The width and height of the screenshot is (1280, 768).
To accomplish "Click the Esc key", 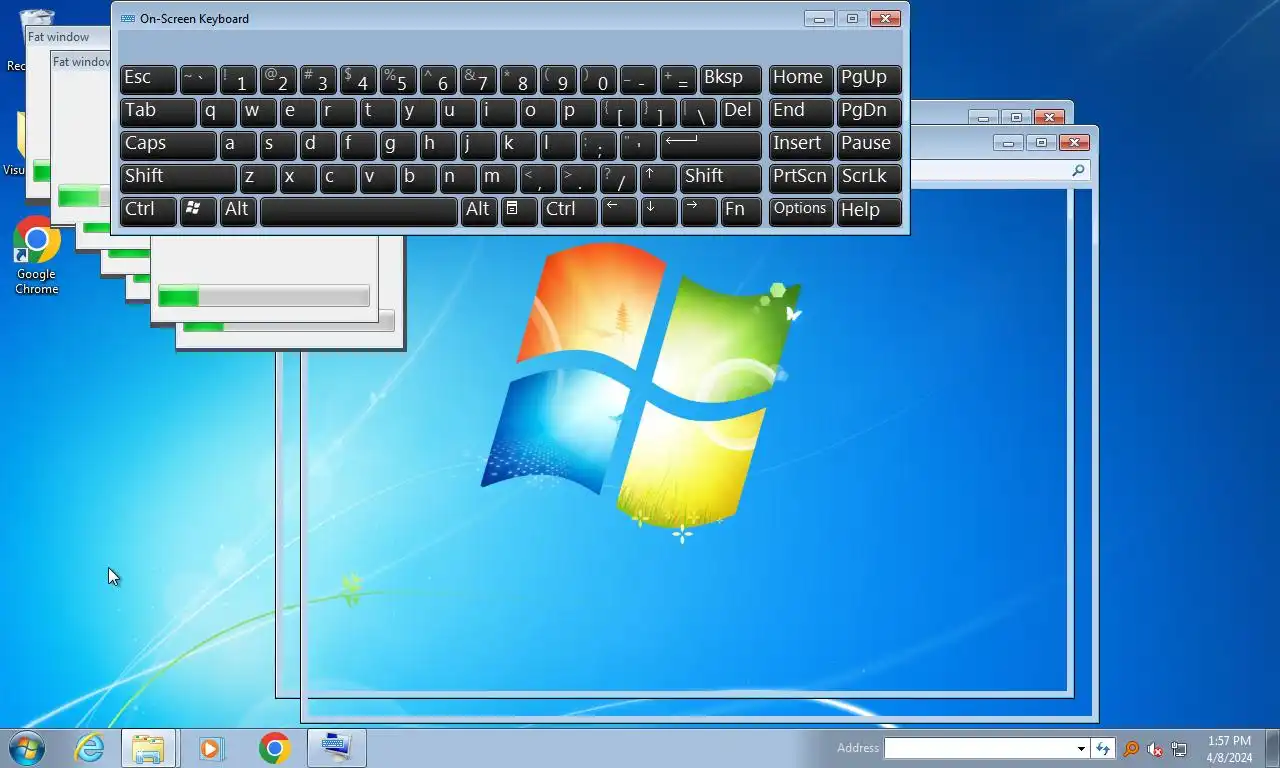I will 148,78.
